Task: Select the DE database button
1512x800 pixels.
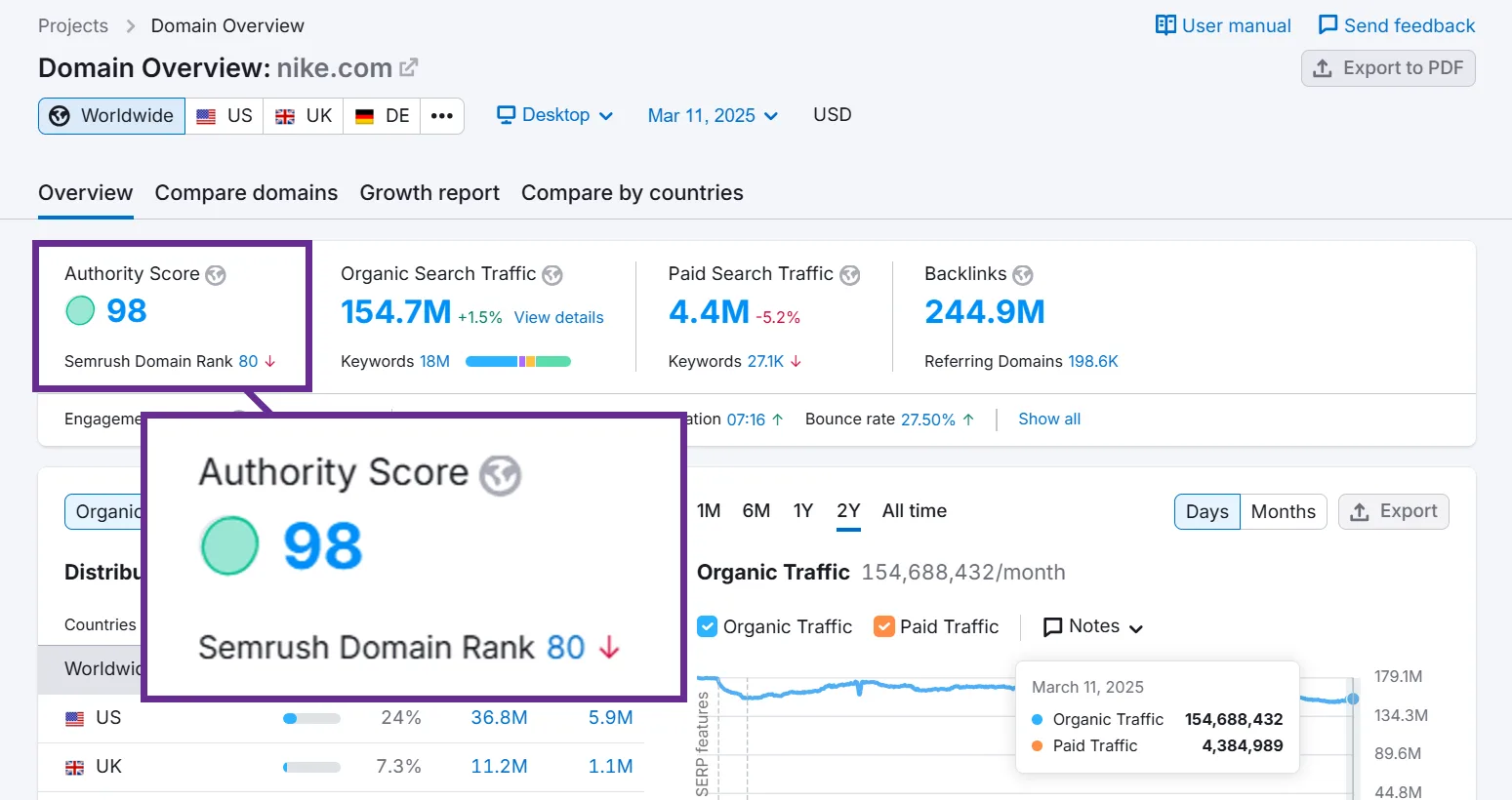Action: (382, 116)
